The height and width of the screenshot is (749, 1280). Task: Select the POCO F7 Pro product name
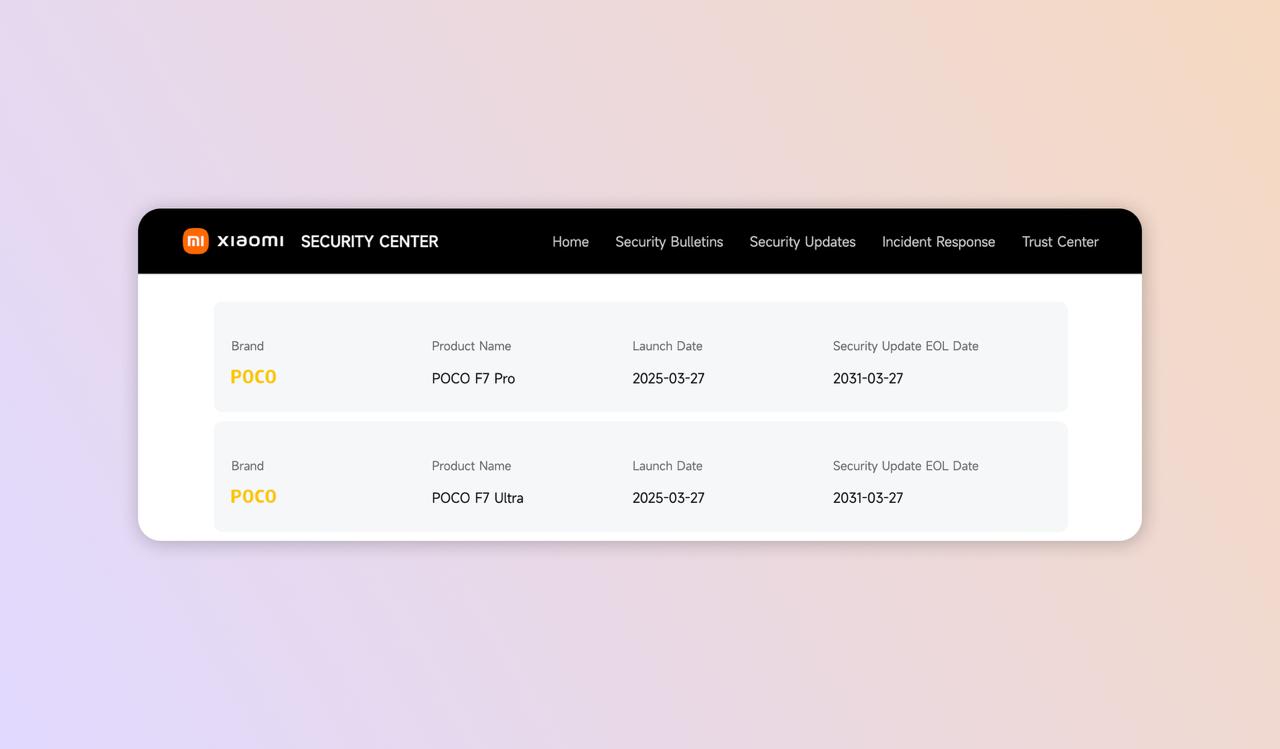(473, 378)
